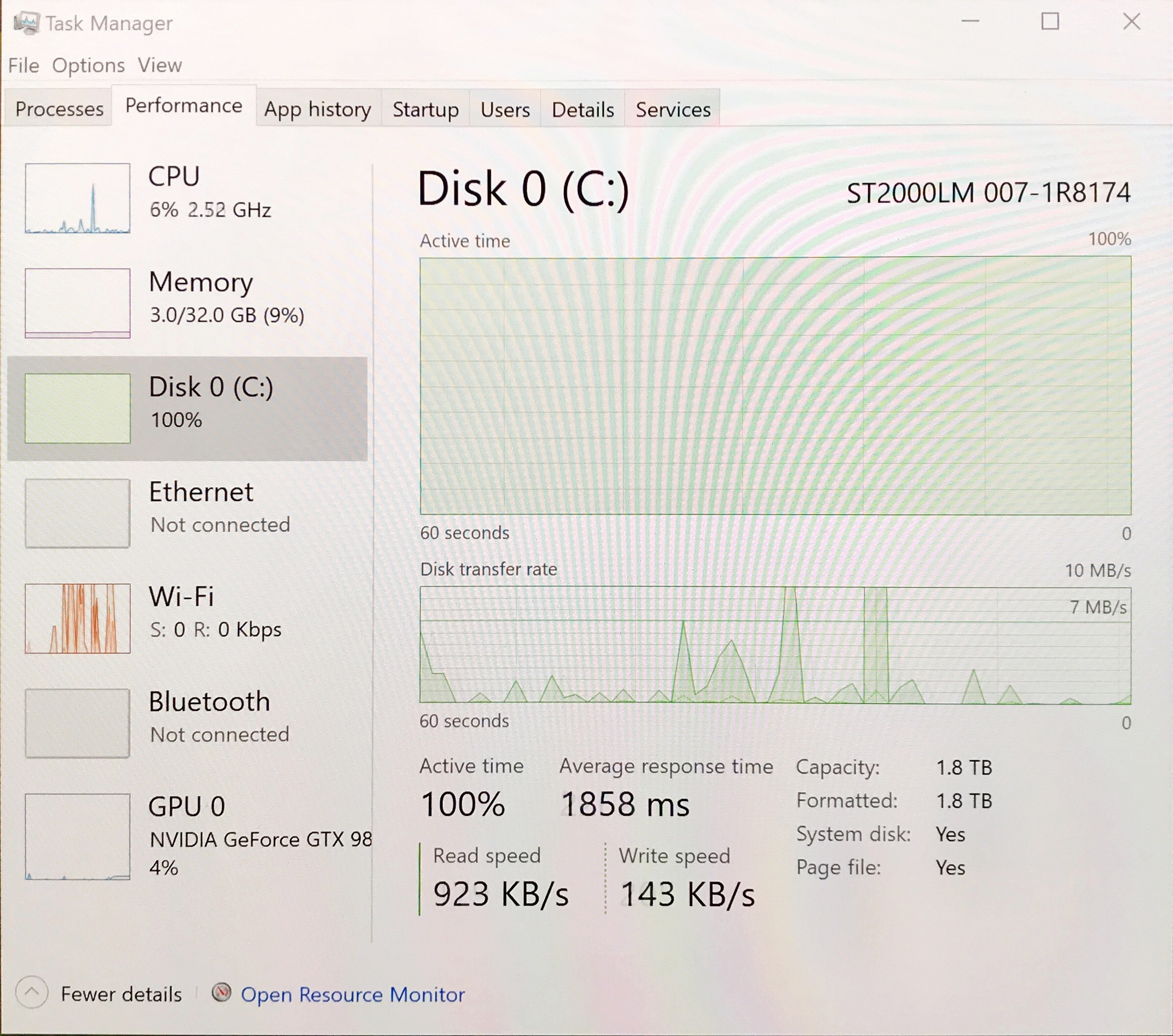Maximize the Task Manager window
The image size is (1173, 1036).
1050,22
